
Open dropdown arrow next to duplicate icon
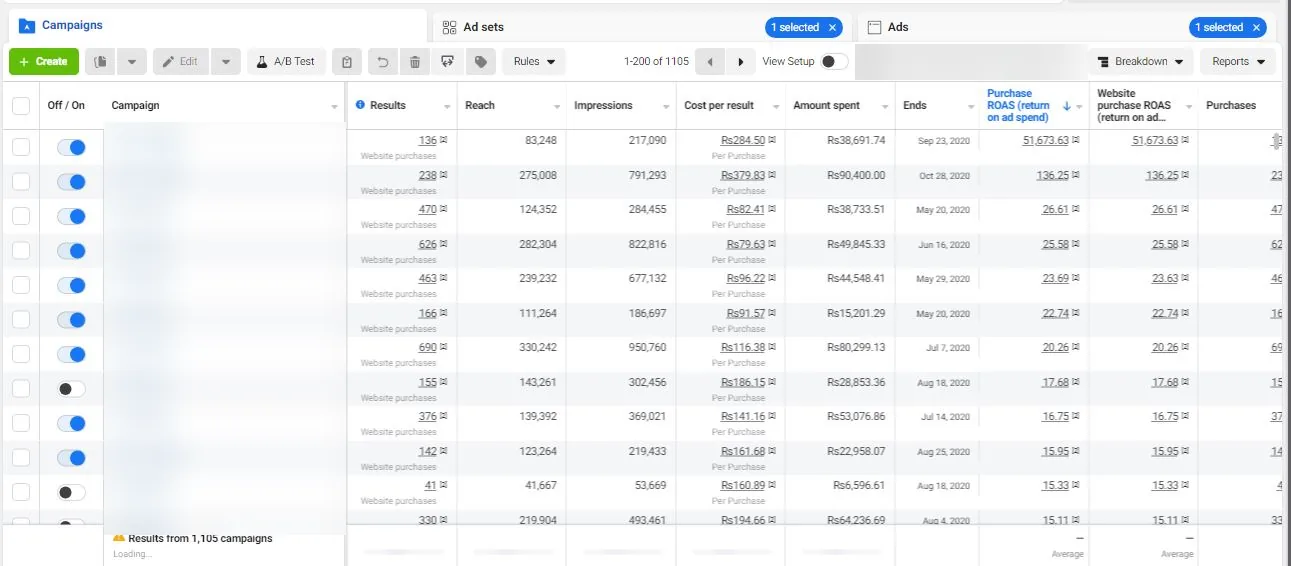[132, 62]
